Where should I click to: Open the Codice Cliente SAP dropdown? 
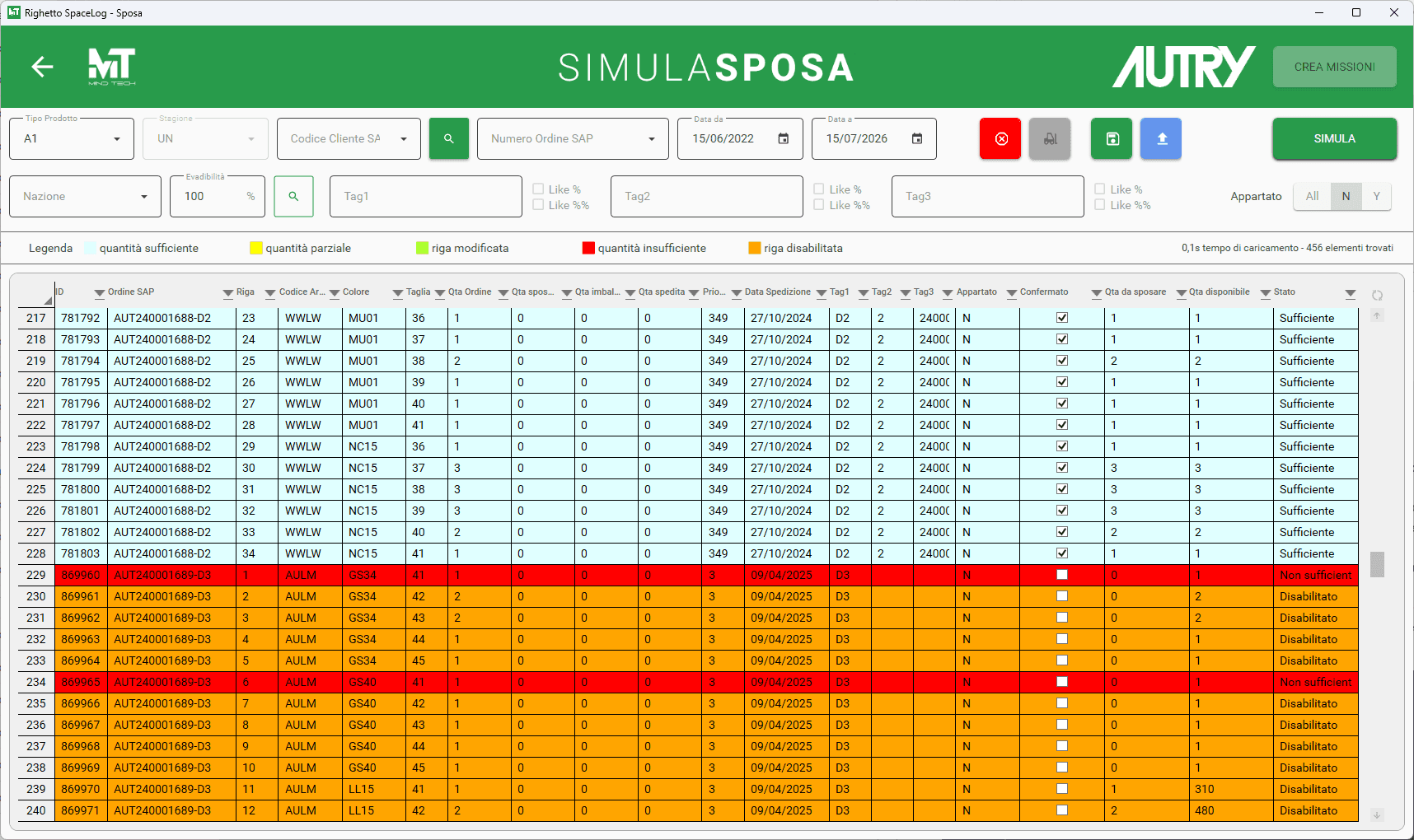point(349,138)
